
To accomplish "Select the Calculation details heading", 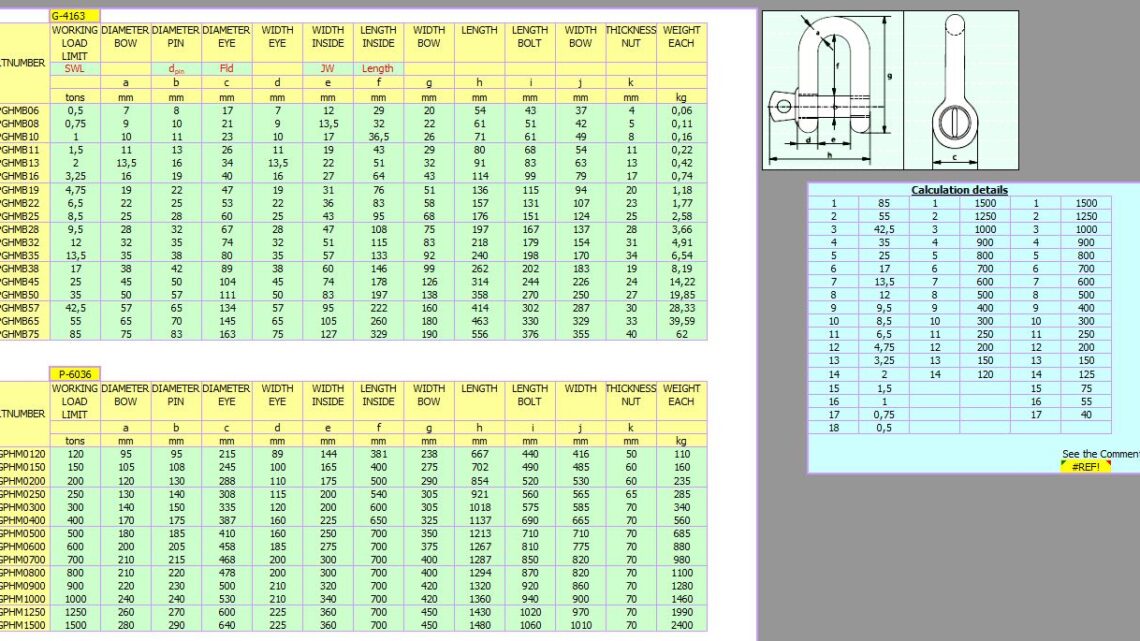I will pyautogui.click(x=959, y=190).
